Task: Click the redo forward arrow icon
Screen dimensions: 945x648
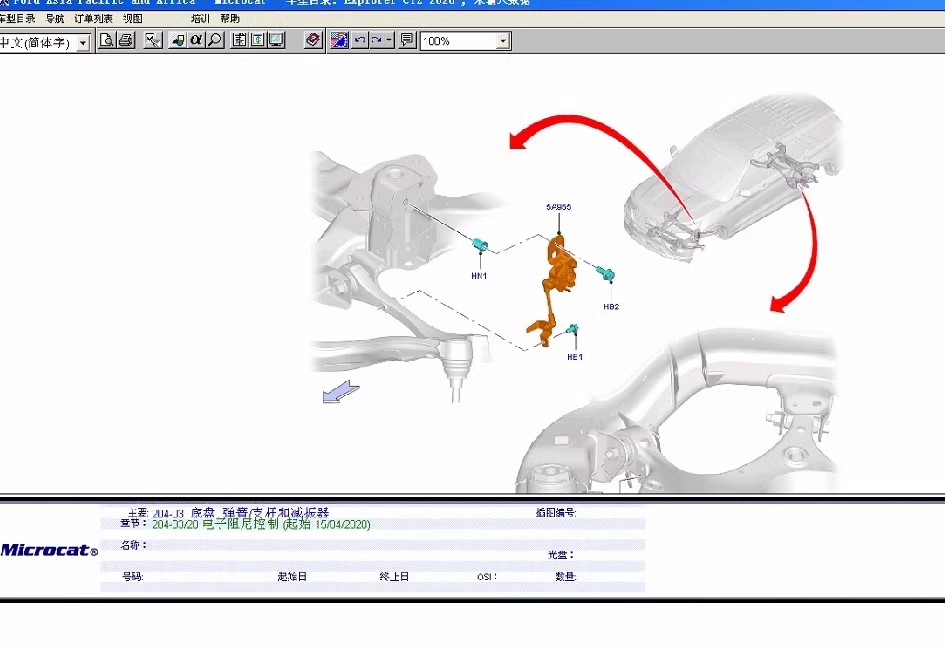Action: pos(377,41)
